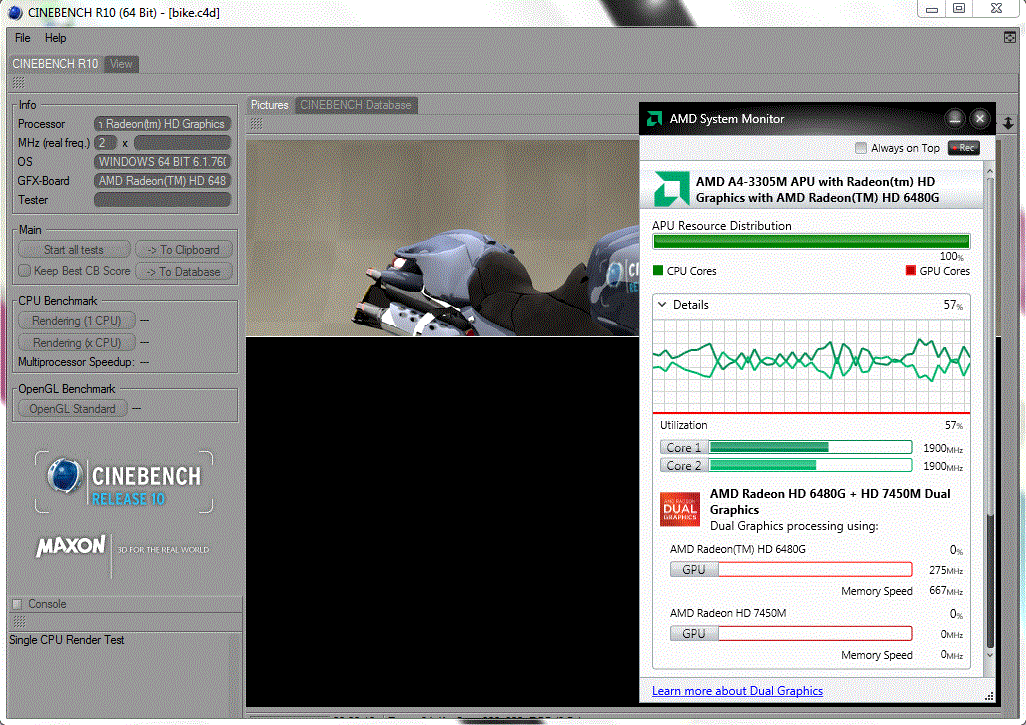Start Rendering (1 CPU) benchmark
The image size is (1026, 725).
tap(77, 321)
